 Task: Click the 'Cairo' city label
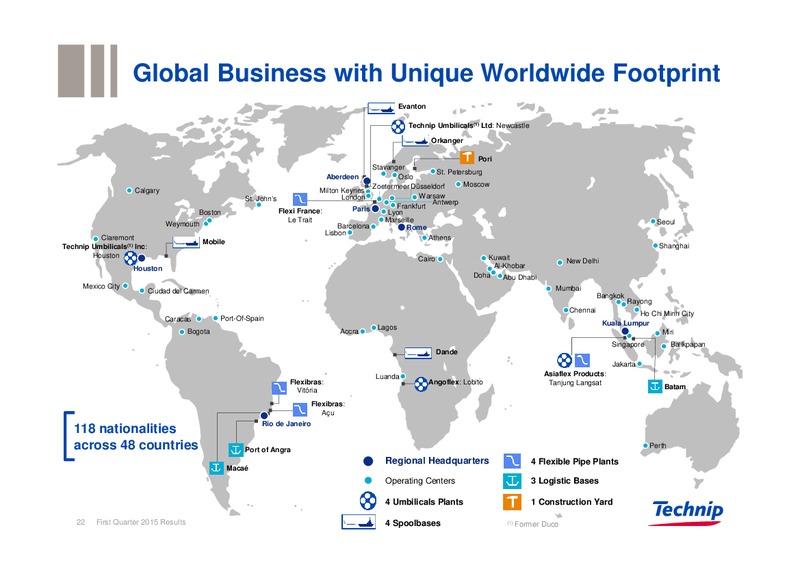pos(426,259)
